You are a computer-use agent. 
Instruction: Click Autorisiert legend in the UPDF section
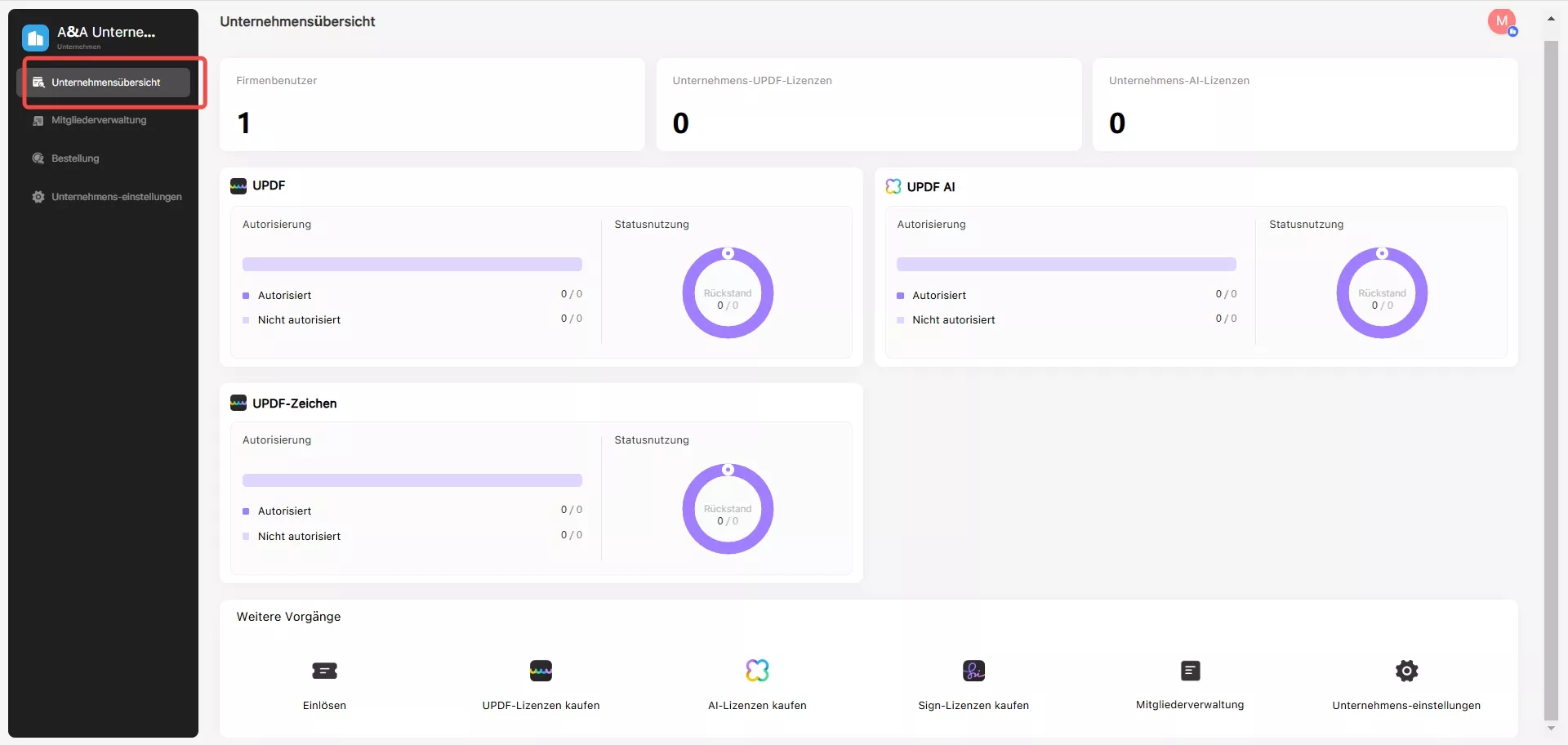(284, 296)
